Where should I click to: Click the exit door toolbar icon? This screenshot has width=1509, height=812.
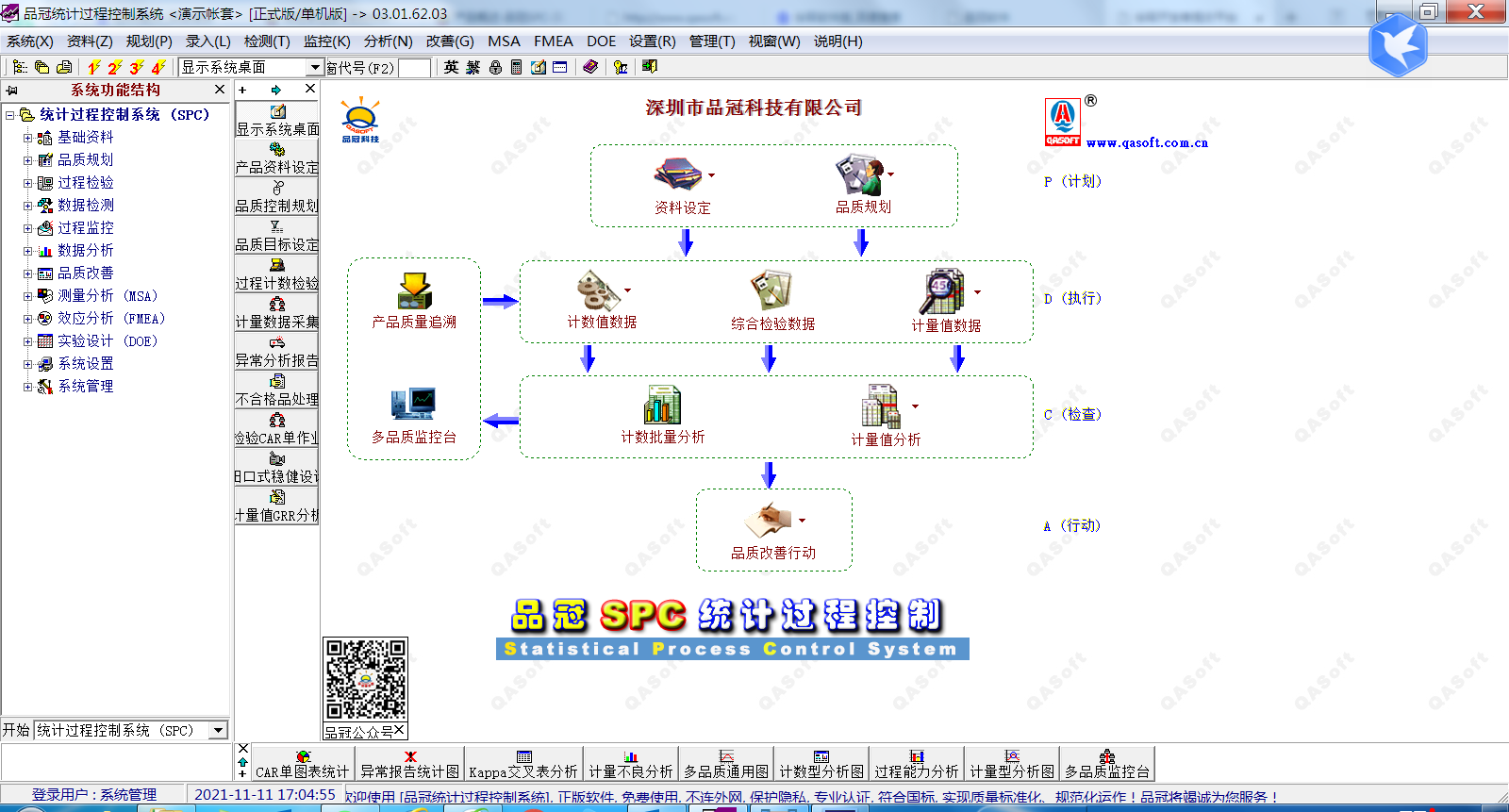click(649, 66)
